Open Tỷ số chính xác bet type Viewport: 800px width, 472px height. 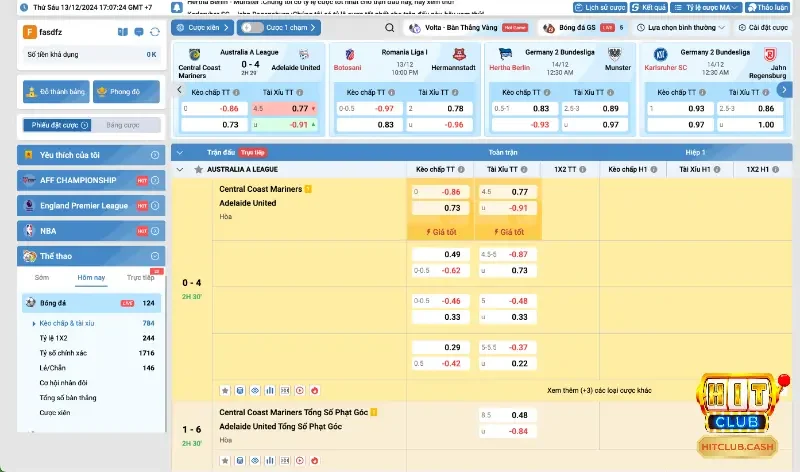[x=61, y=353]
